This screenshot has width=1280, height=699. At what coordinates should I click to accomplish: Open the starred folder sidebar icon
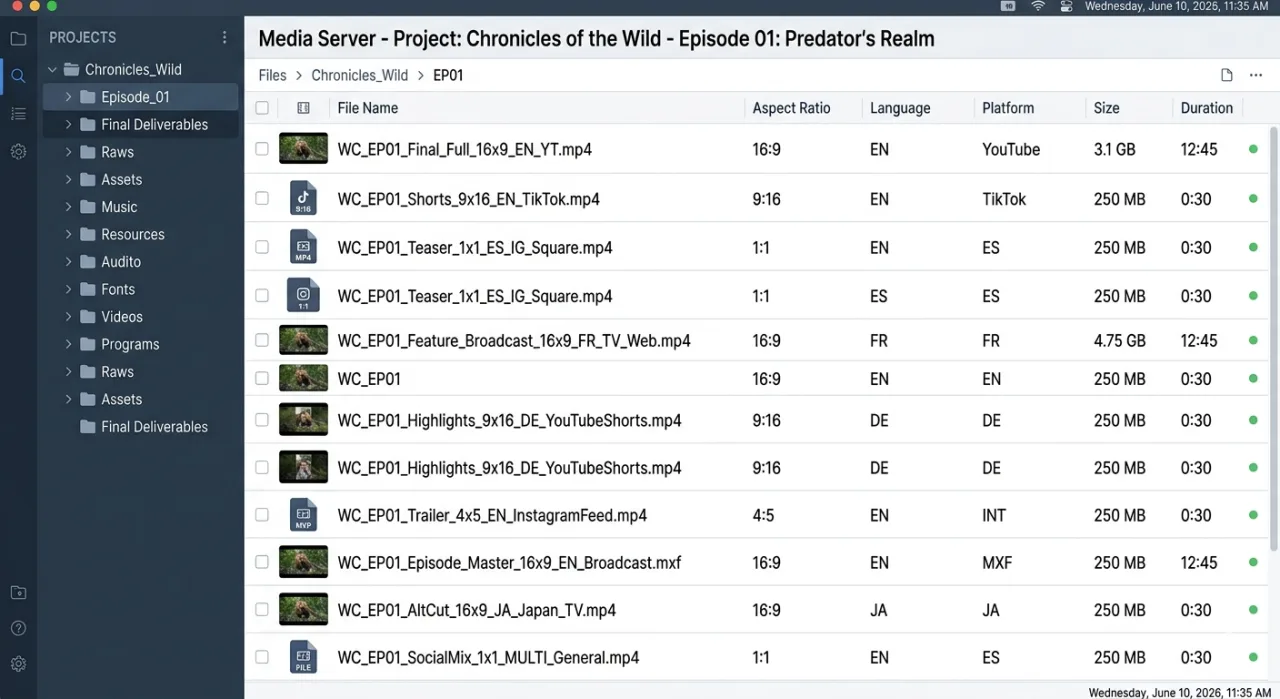[18, 592]
